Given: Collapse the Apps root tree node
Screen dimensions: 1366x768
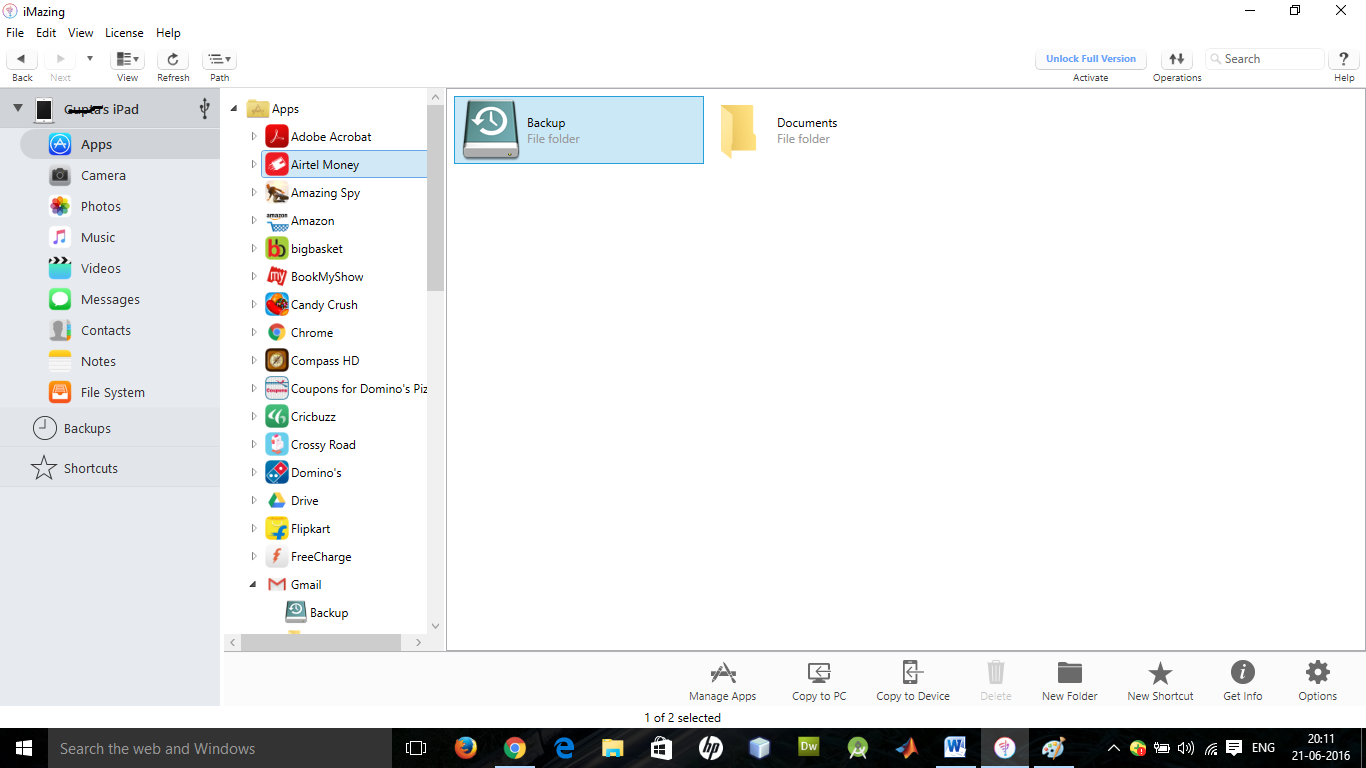Looking at the screenshot, I should tap(234, 109).
